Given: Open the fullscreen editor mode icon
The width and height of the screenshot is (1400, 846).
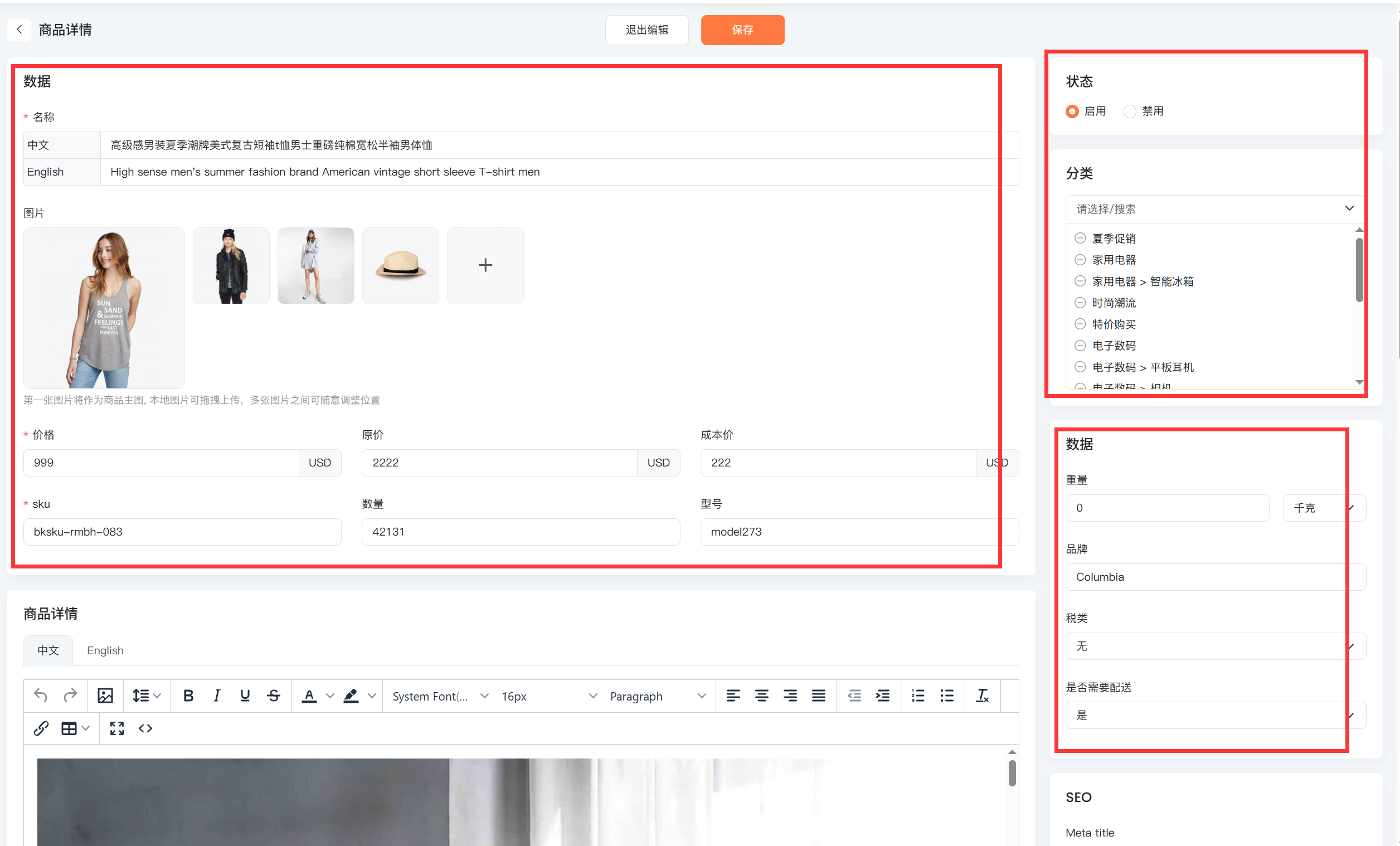Looking at the screenshot, I should click(x=117, y=728).
